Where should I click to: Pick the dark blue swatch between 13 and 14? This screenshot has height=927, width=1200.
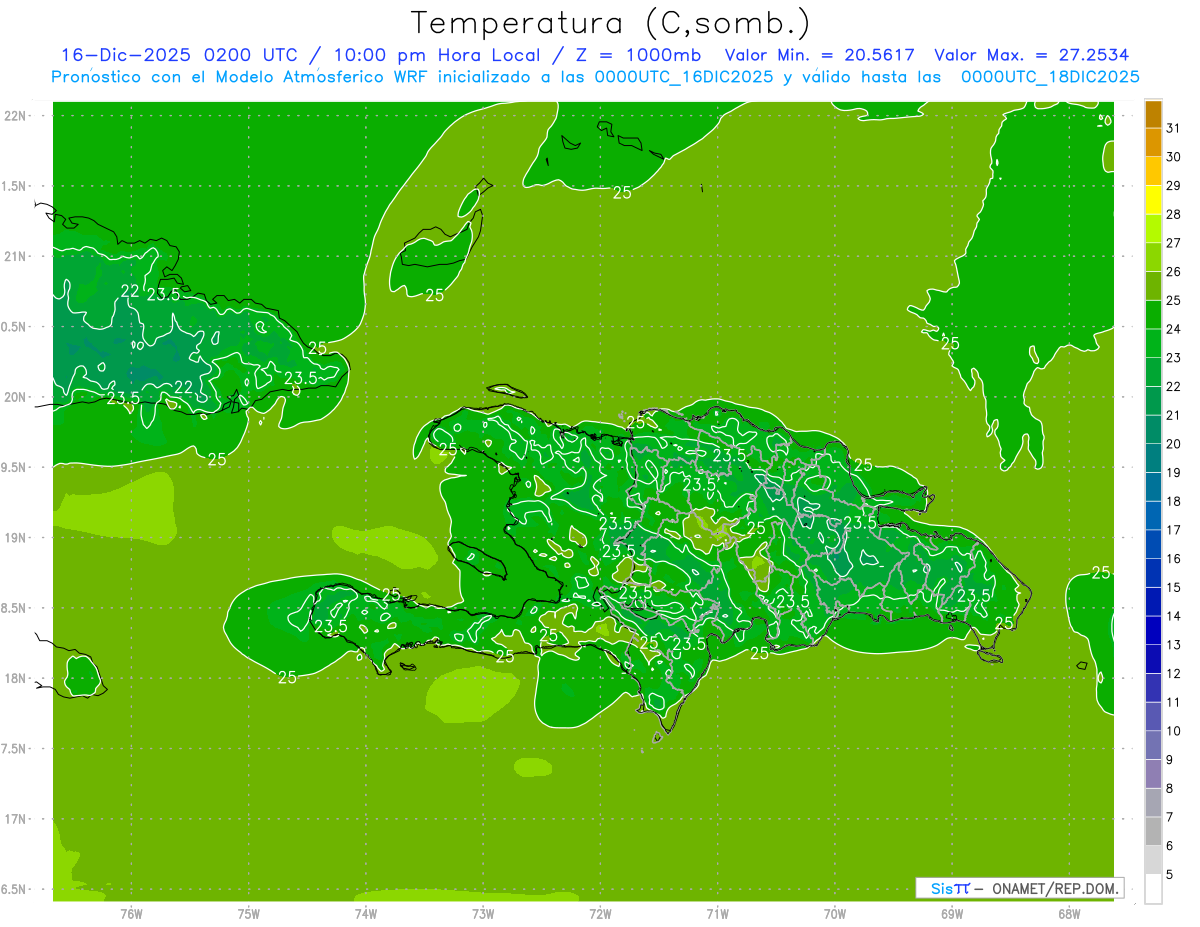1153,631
